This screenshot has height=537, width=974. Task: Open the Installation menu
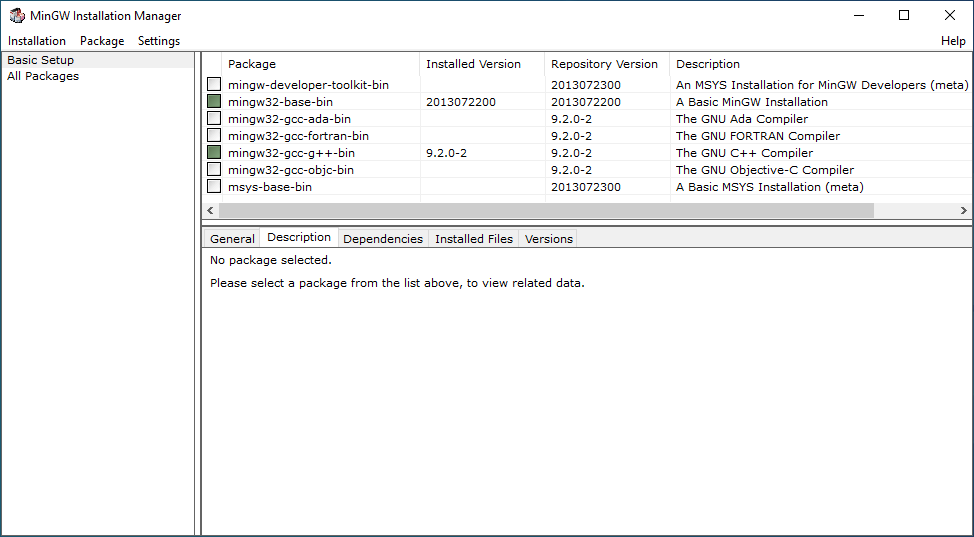pos(37,41)
